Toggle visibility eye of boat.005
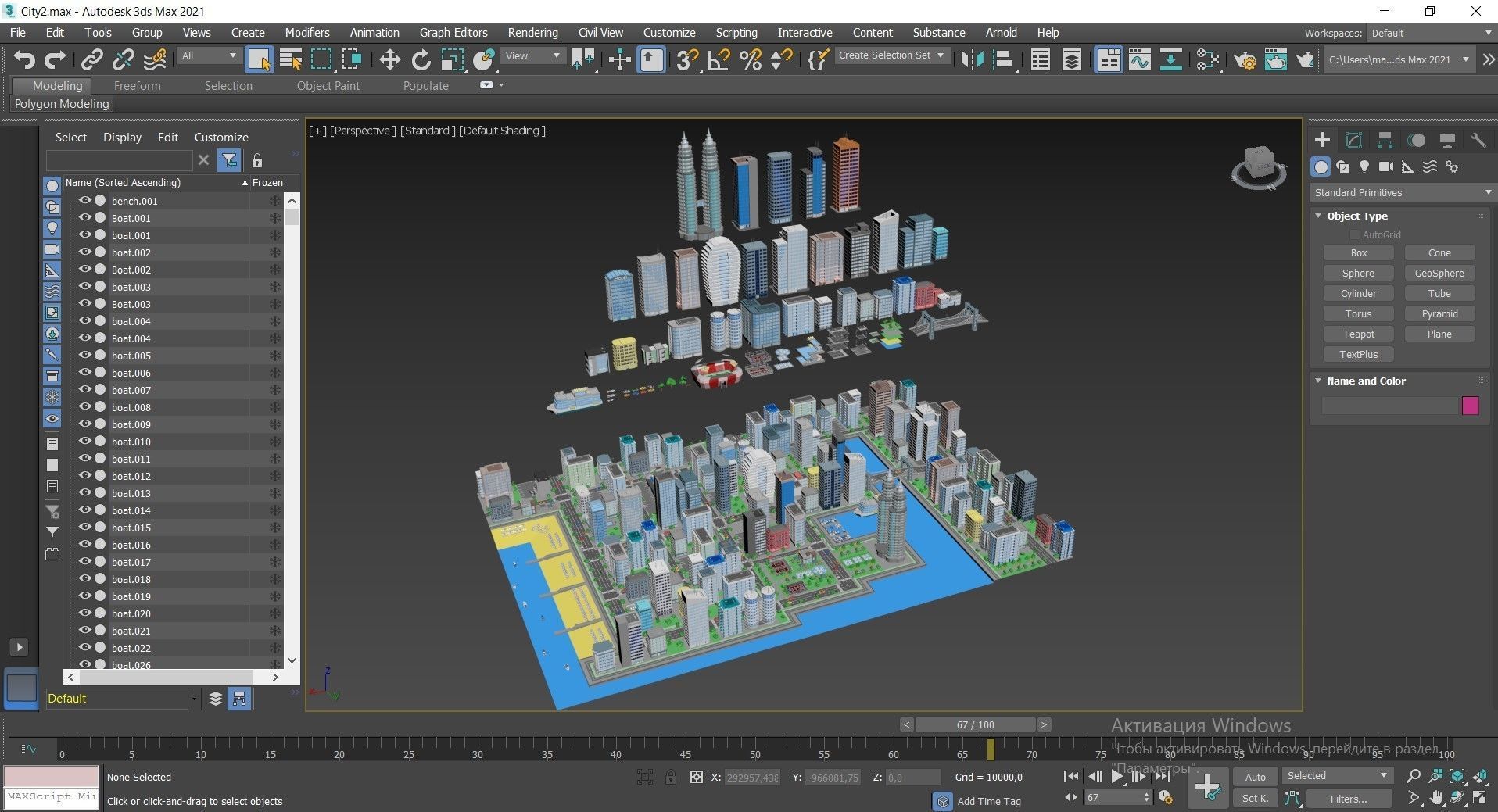This screenshot has width=1498, height=812. [x=85, y=355]
